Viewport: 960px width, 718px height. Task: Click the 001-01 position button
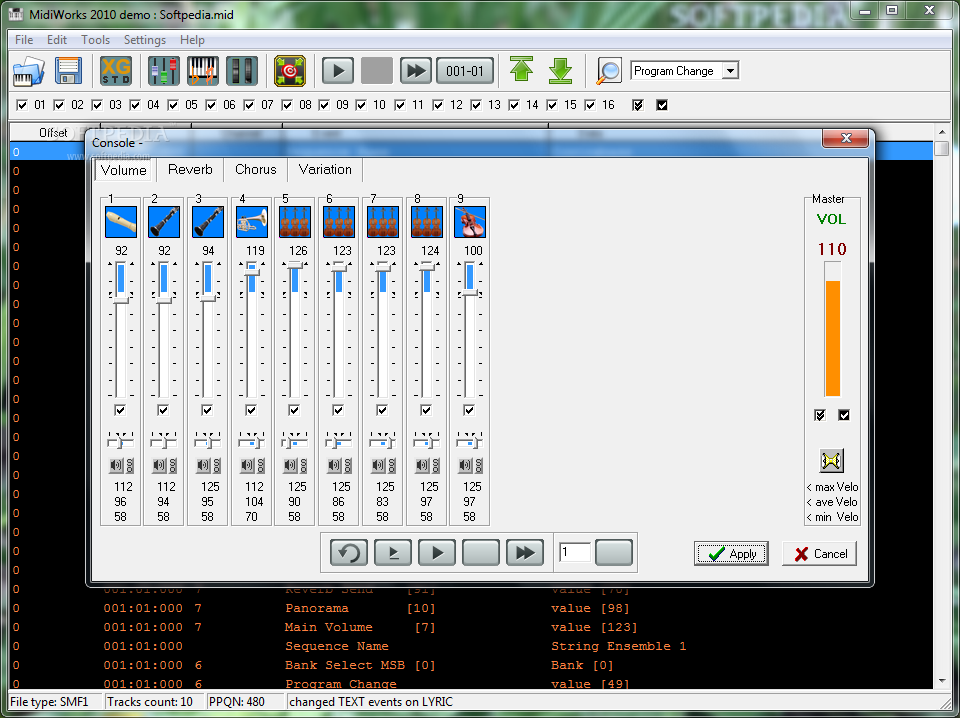pyautogui.click(x=465, y=71)
